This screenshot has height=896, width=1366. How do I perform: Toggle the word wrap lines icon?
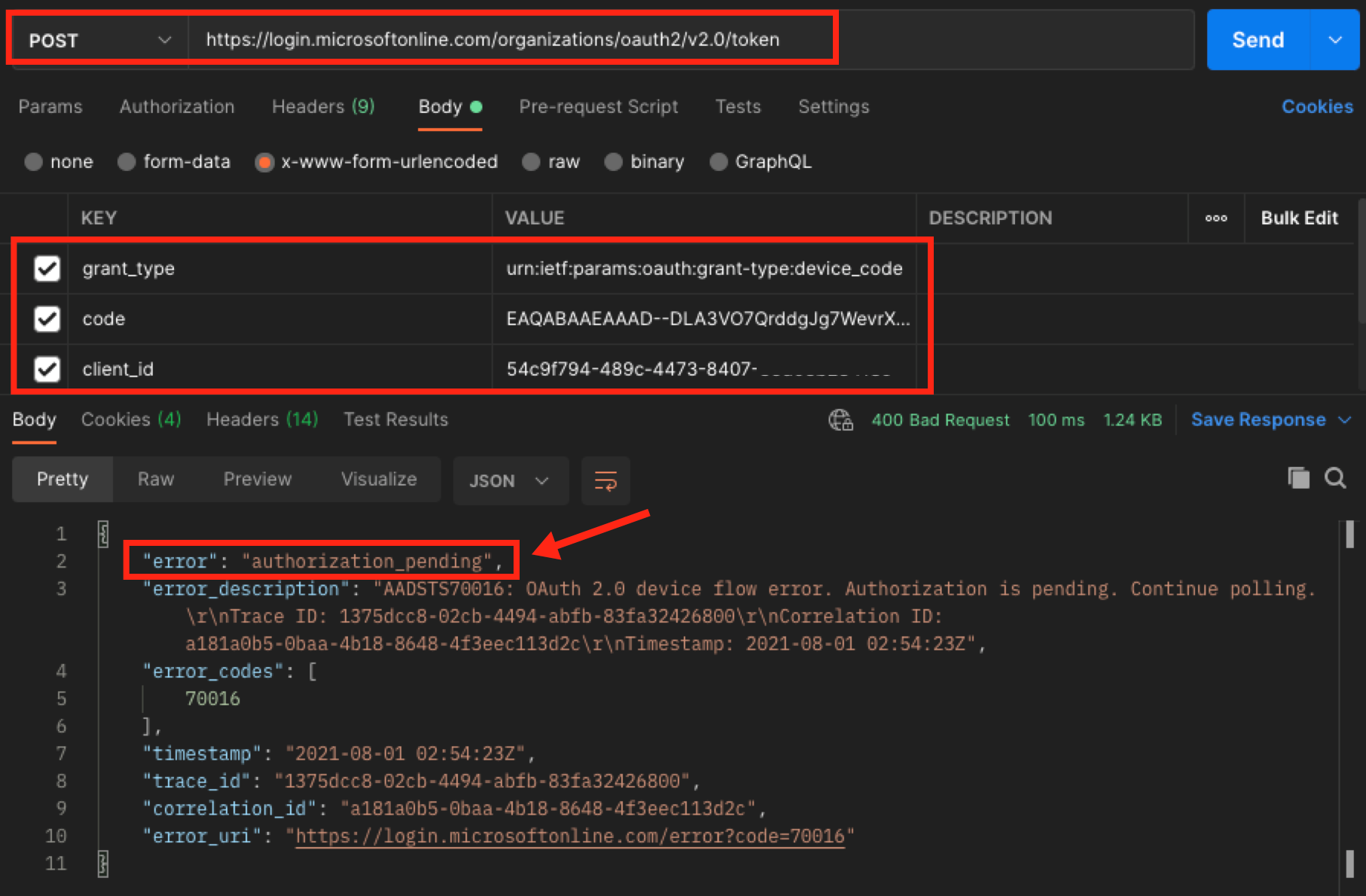[x=605, y=480]
